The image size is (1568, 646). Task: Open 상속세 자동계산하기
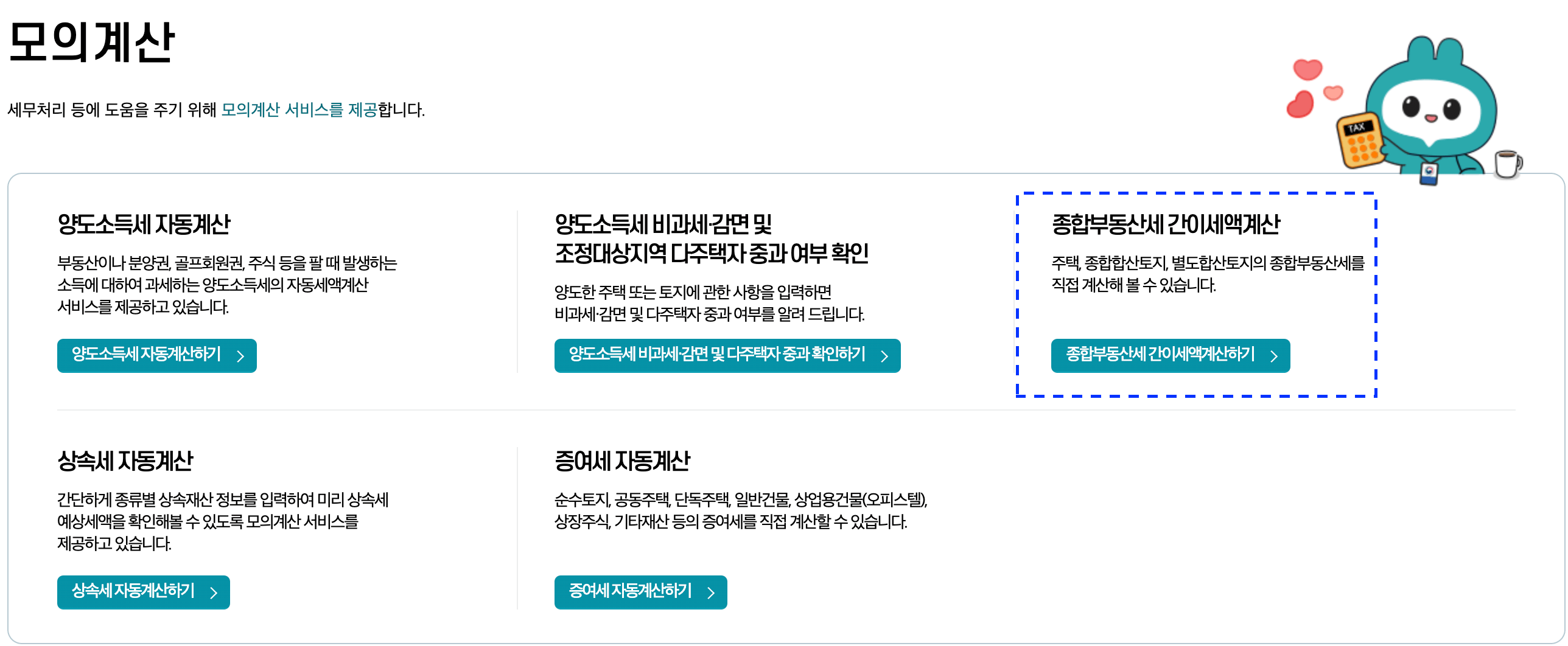tap(143, 592)
